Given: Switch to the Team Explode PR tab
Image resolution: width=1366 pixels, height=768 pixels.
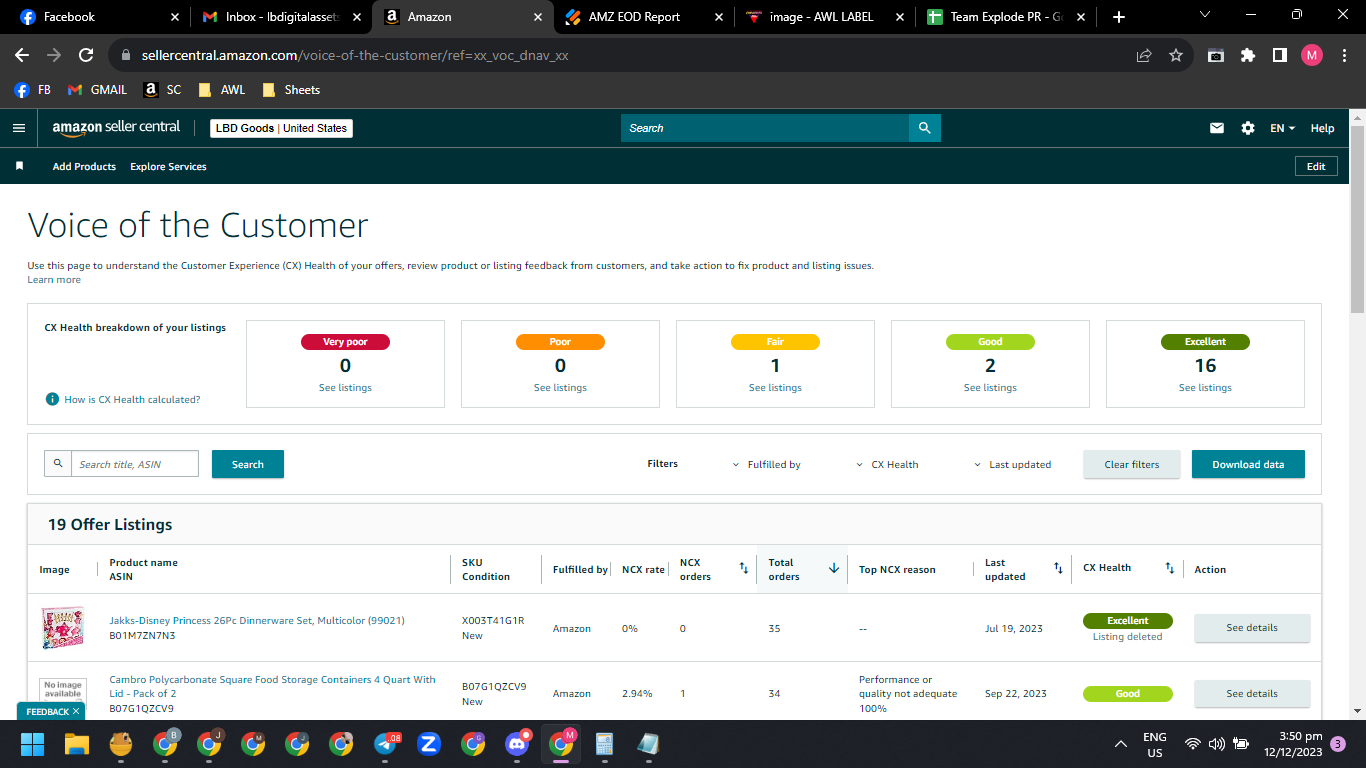Looking at the screenshot, I should coord(1007,17).
